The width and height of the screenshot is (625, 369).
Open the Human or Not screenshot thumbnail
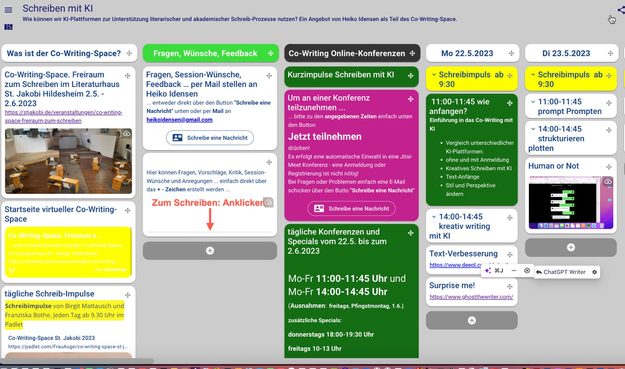571,203
